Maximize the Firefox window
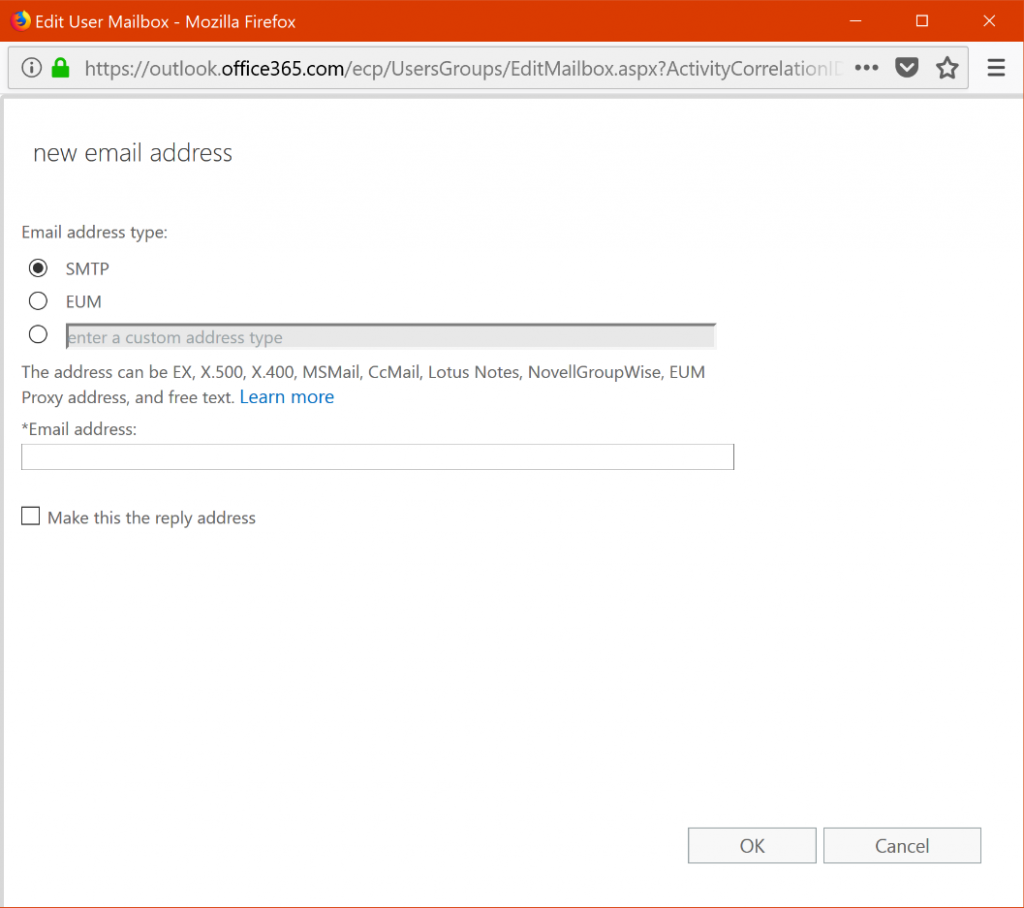The width and height of the screenshot is (1024, 908). point(923,20)
